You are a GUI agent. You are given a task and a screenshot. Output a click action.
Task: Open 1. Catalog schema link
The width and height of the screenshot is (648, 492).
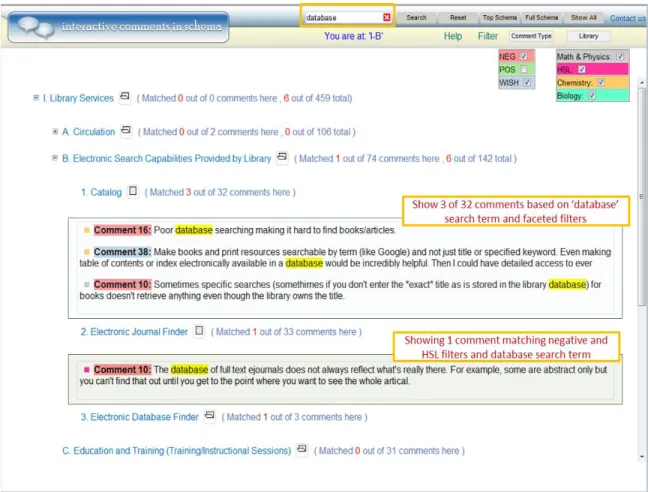click(101, 192)
